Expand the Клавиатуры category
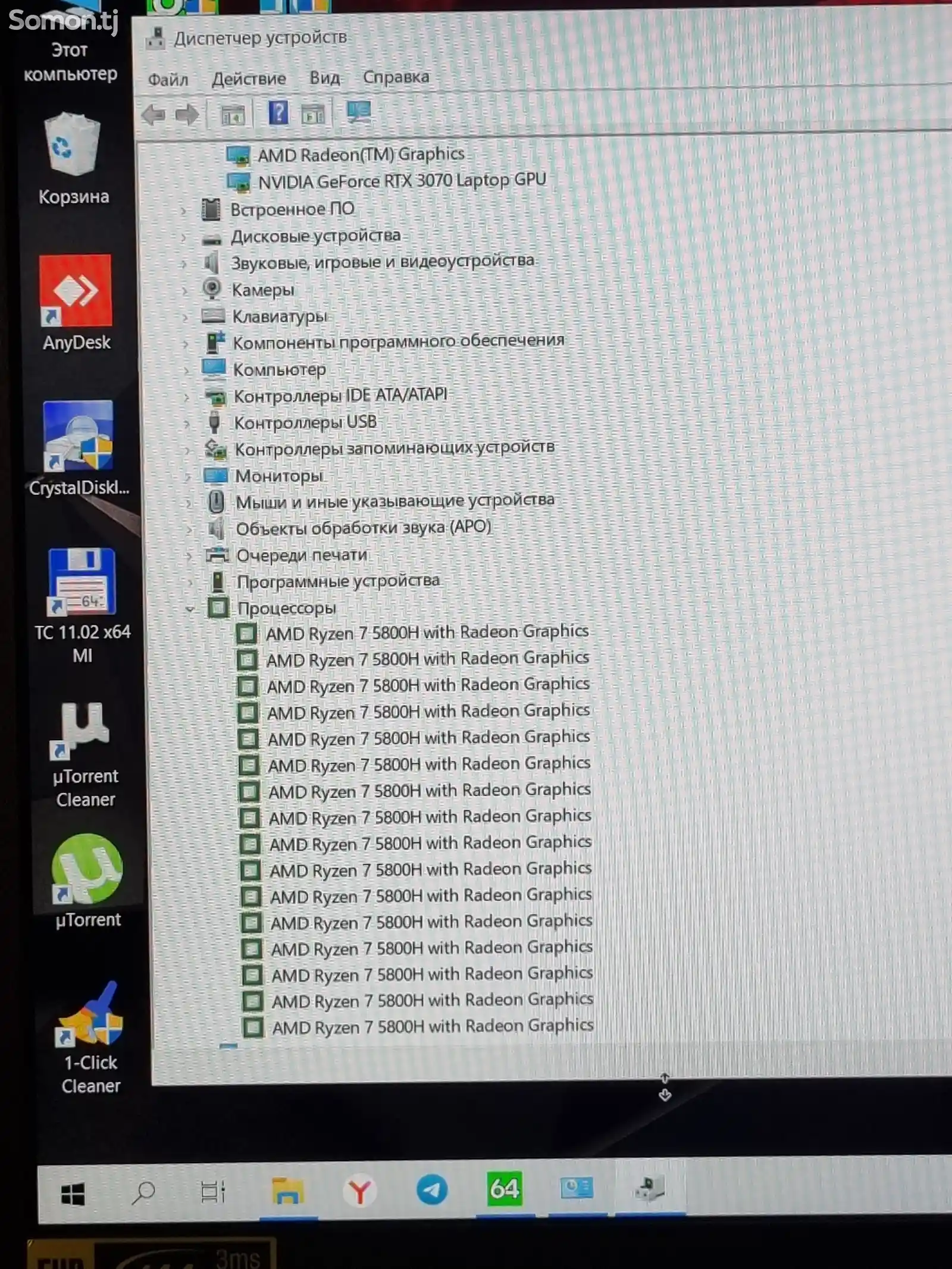The image size is (952, 1269). click(x=186, y=317)
